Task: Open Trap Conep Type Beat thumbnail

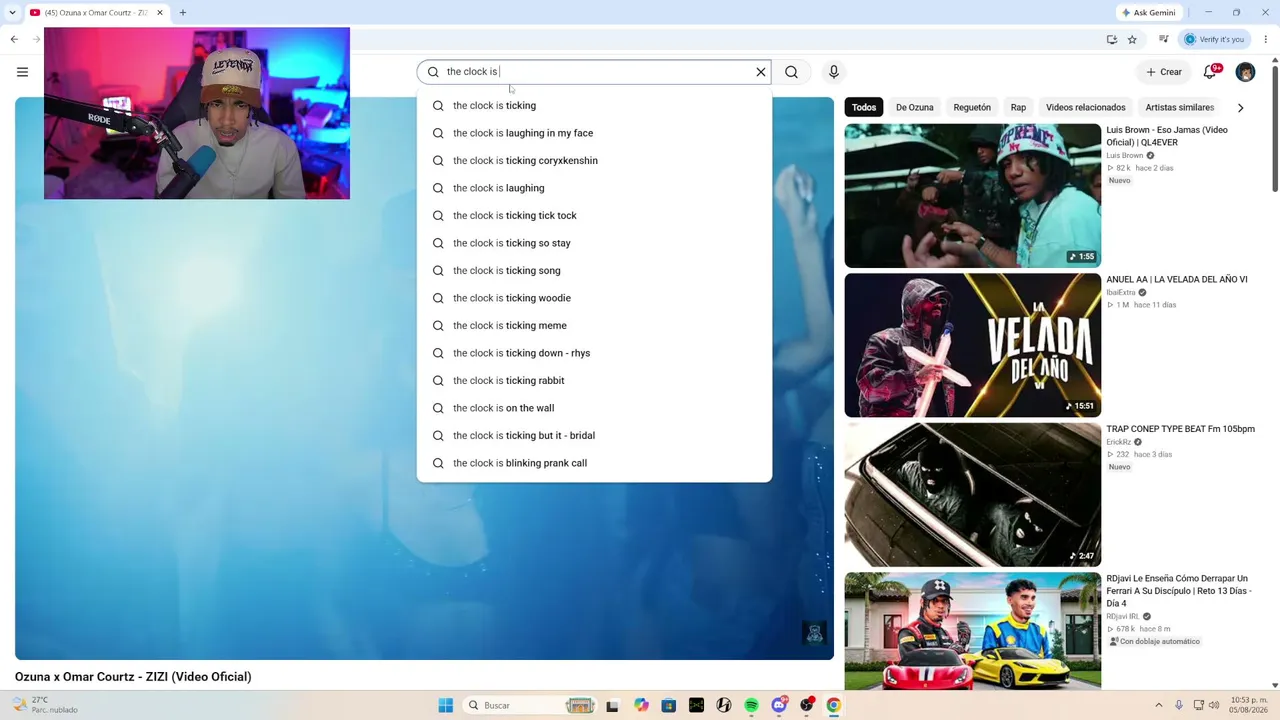Action: tap(972, 495)
